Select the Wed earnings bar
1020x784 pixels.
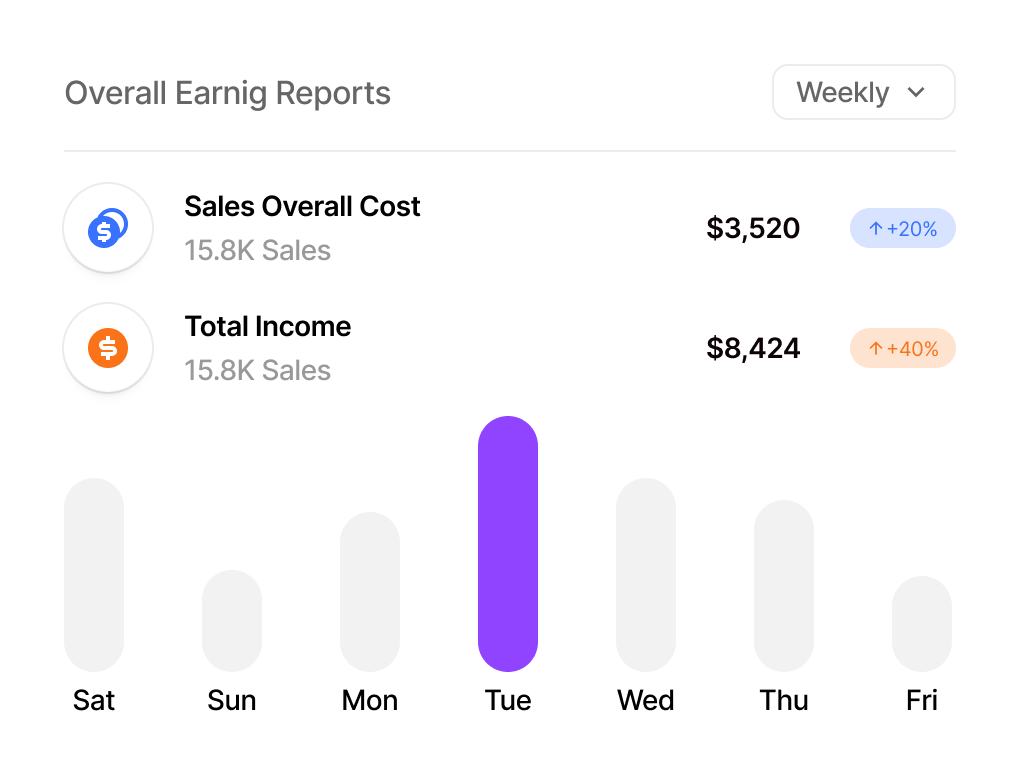(x=646, y=575)
